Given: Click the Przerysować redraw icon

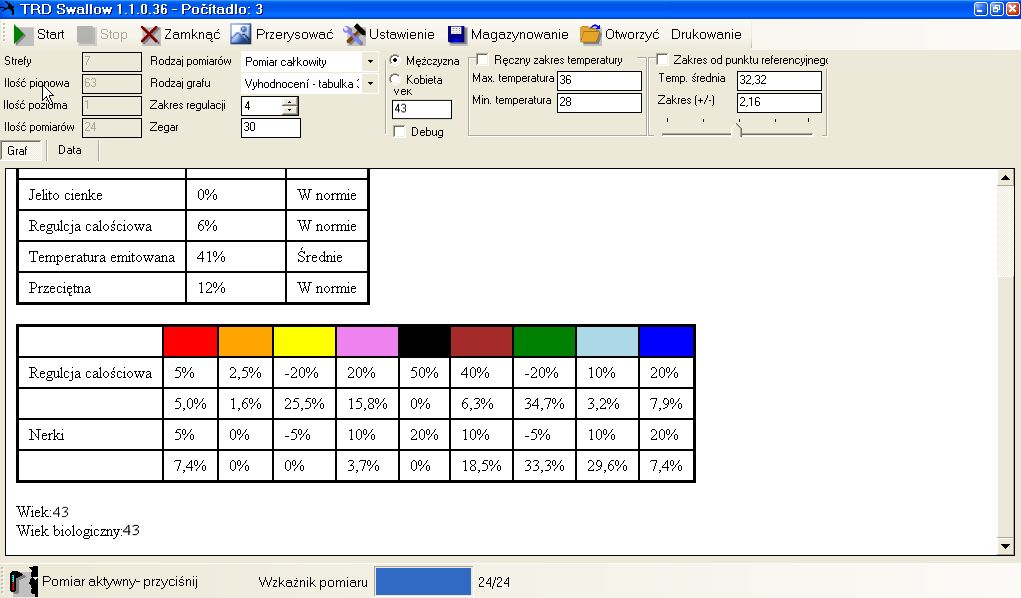Looking at the screenshot, I should (241, 35).
